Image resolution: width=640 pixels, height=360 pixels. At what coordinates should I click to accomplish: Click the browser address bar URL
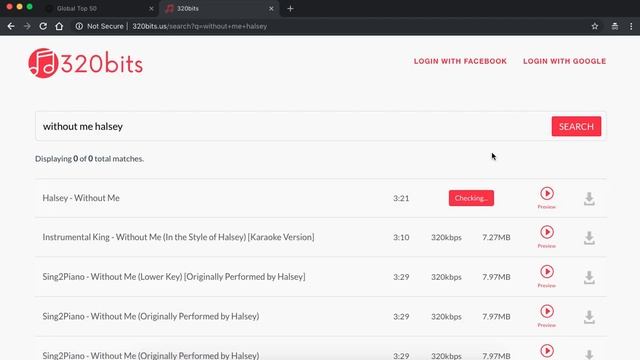[200, 26]
